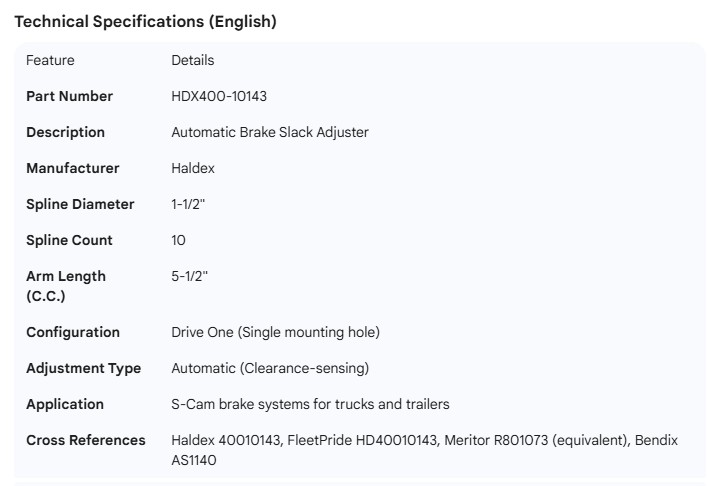This screenshot has width=708, height=486.
Task: Click the S-Cam brake systems application text
Action: [x=310, y=404]
